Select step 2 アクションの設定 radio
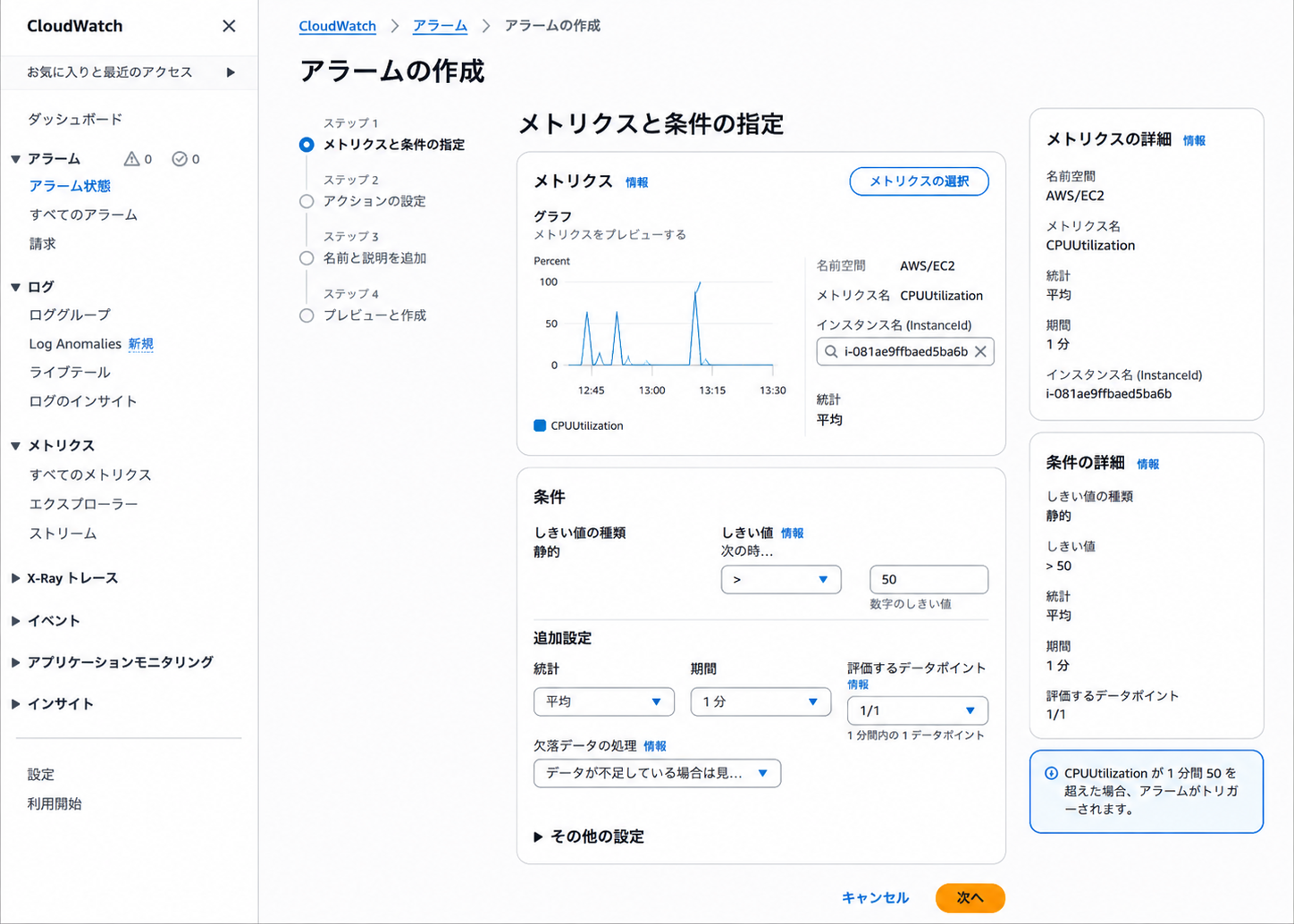This screenshot has height=924, width=1294. 307,201
